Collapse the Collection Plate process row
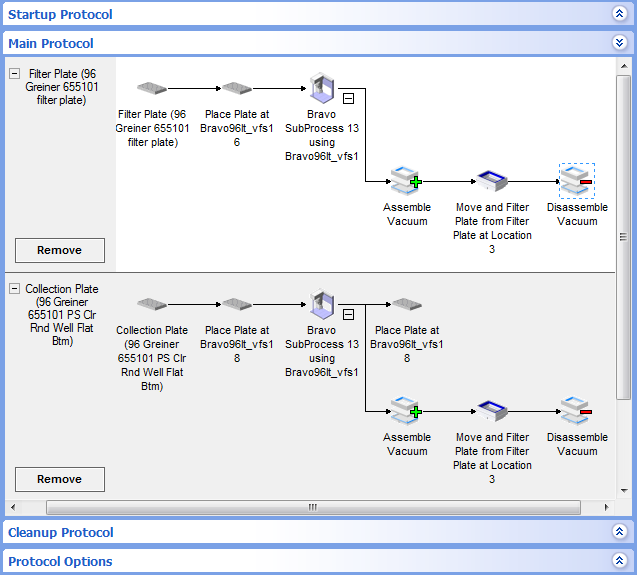The width and height of the screenshot is (637, 575). coord(15,289)
